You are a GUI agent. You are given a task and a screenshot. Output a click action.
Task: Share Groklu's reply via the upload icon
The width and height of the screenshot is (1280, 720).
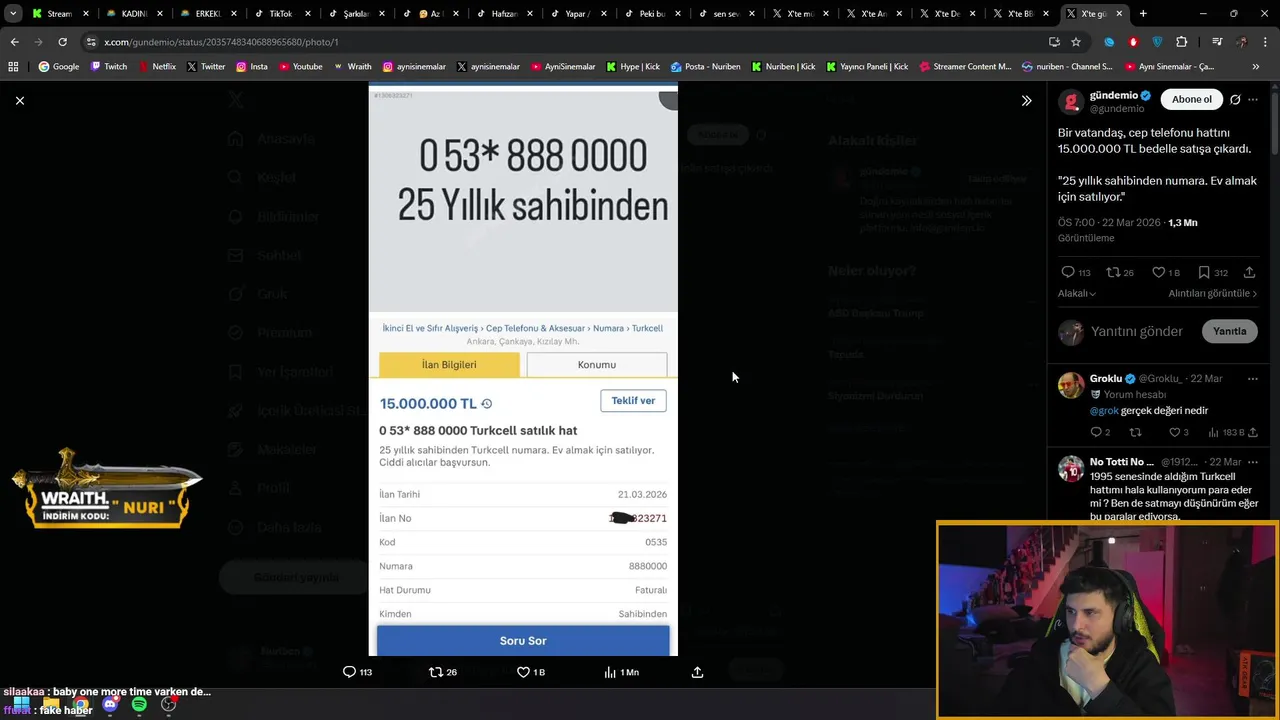coord(1252,432)
